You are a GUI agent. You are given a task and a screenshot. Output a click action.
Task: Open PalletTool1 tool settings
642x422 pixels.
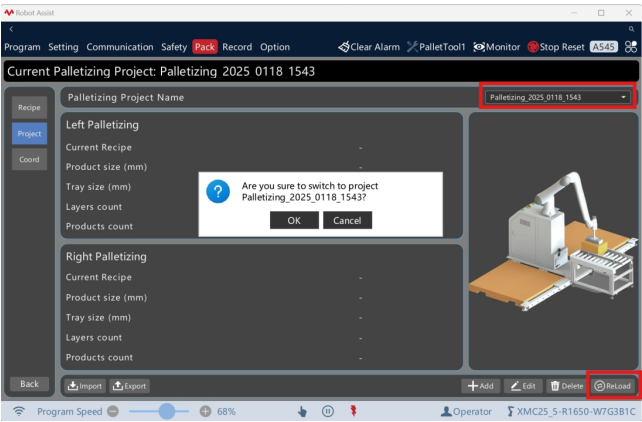pyautogui.click(x=436, y=47)
